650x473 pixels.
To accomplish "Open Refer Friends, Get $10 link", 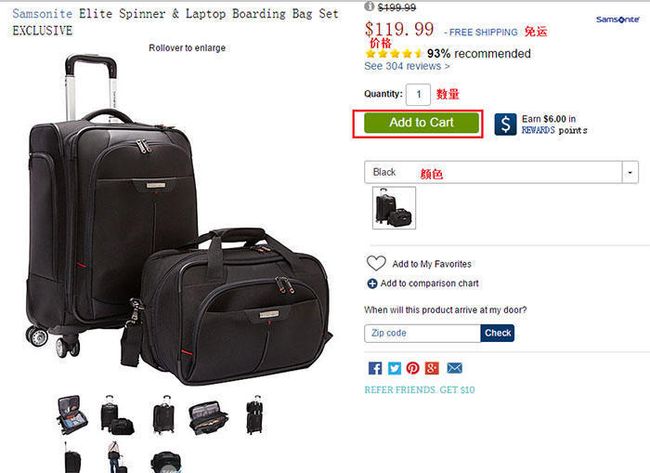I will pos(420,390).
